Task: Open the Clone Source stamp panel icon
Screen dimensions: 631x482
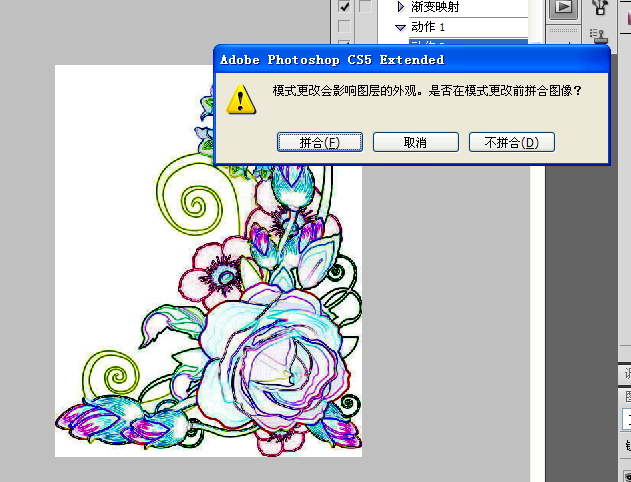Action: point(600,36)
